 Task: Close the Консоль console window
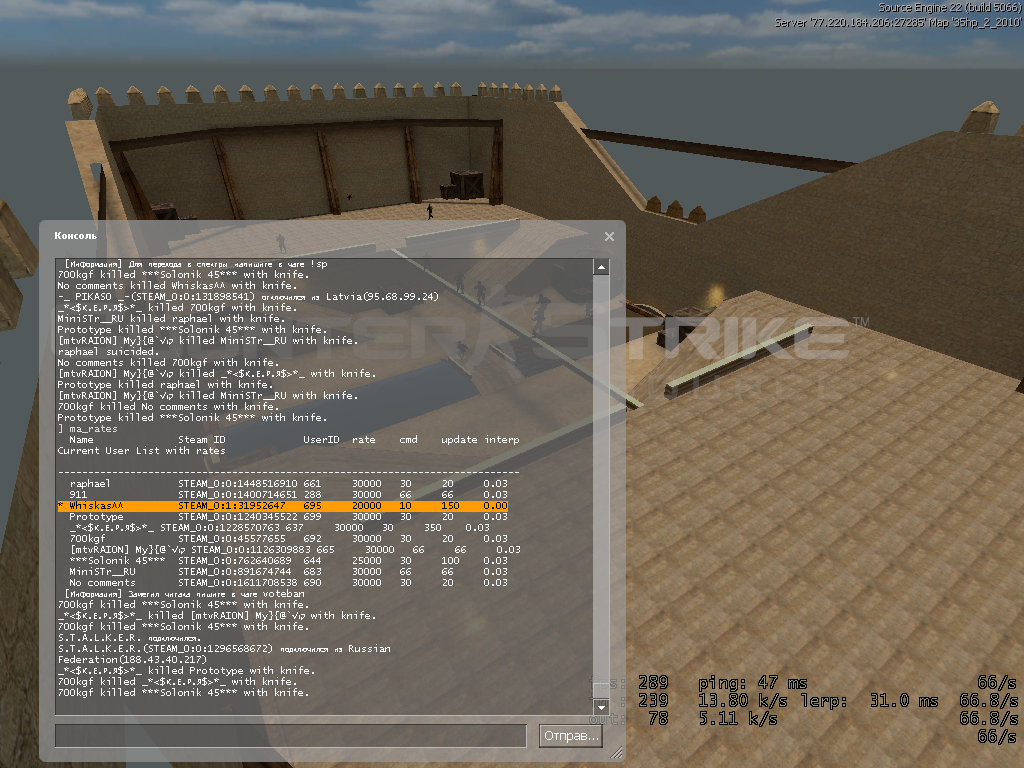(609, 236)
